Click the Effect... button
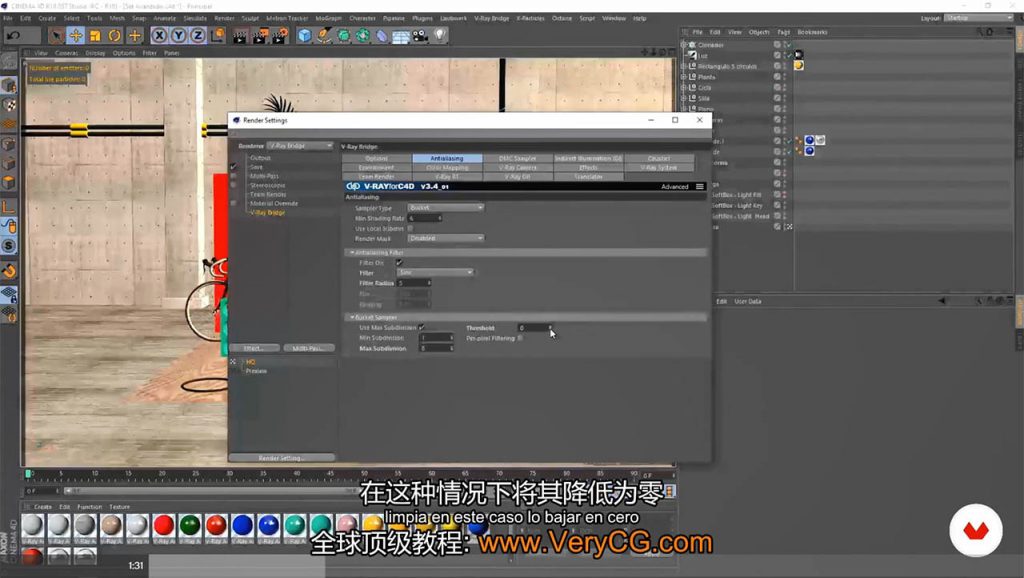The height and width of the screenshot is (578, 1024). pyautogui.click(x=255, y=348)
